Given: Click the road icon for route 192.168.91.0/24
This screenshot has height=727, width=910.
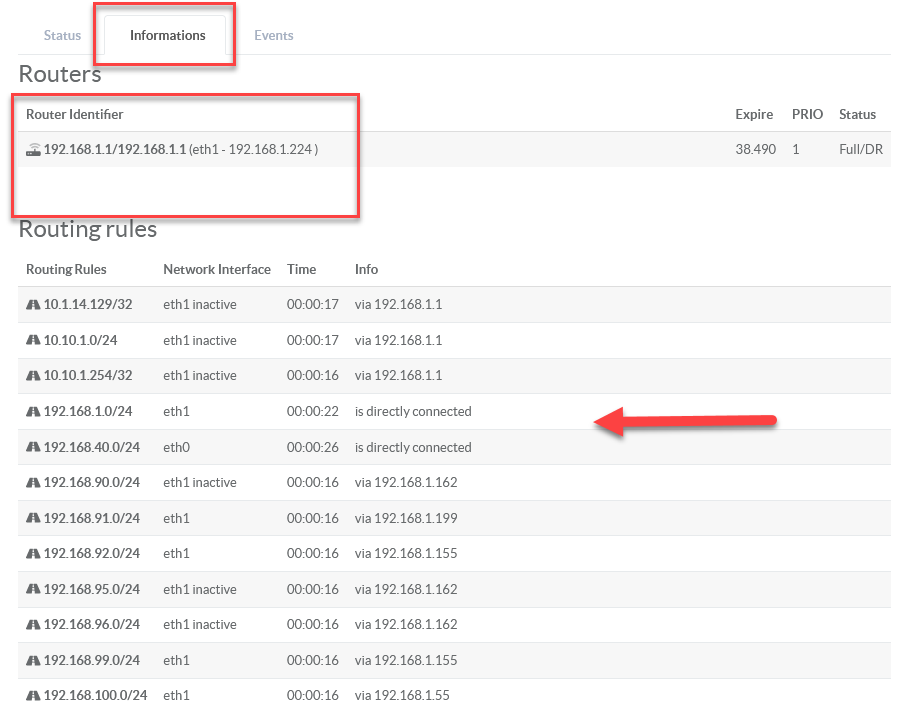Looking at the screenshot, I should (x=33, y=519).
